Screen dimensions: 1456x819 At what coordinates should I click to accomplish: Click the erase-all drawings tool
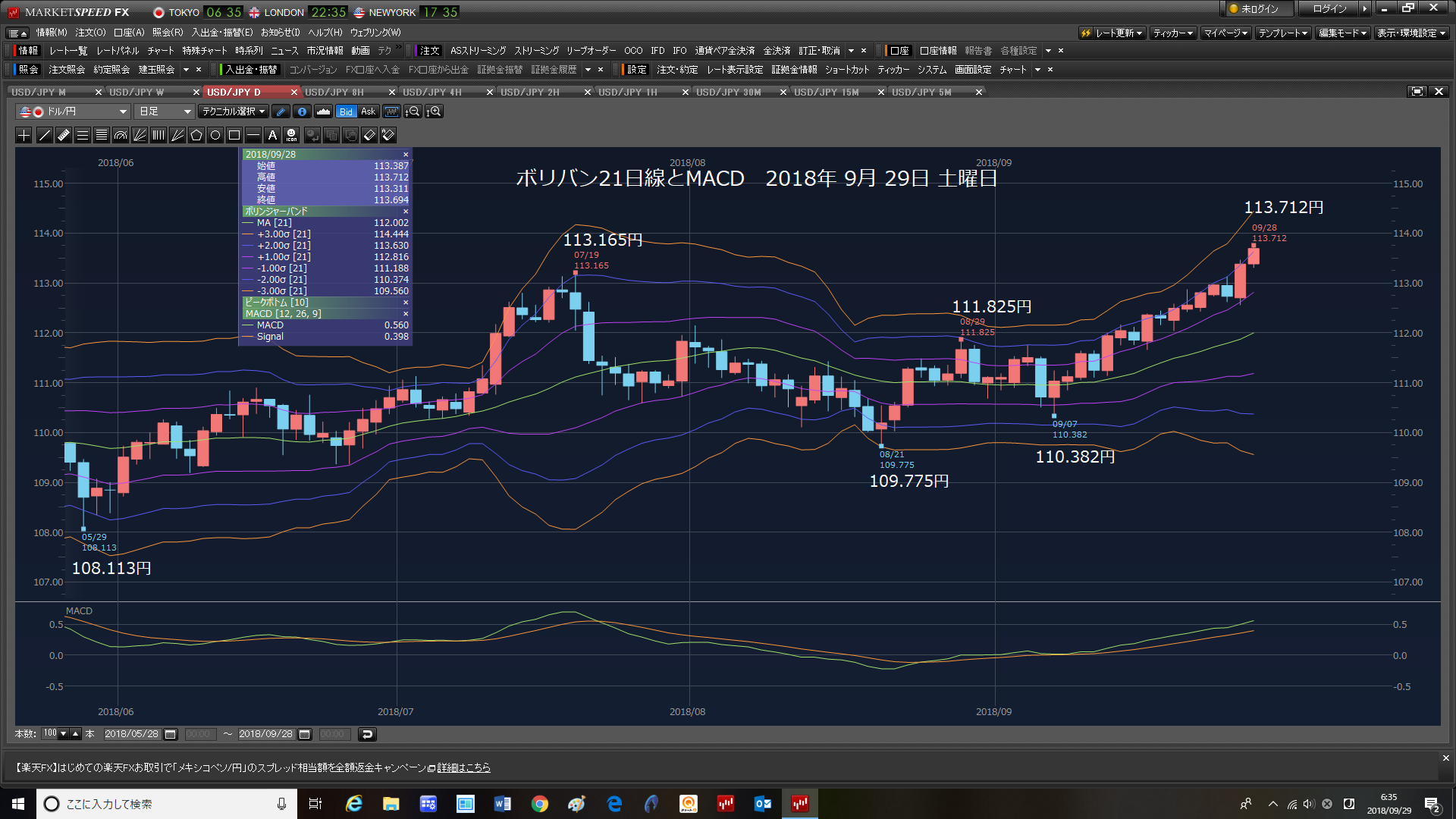pyautogui.click(x=388, y=135)
